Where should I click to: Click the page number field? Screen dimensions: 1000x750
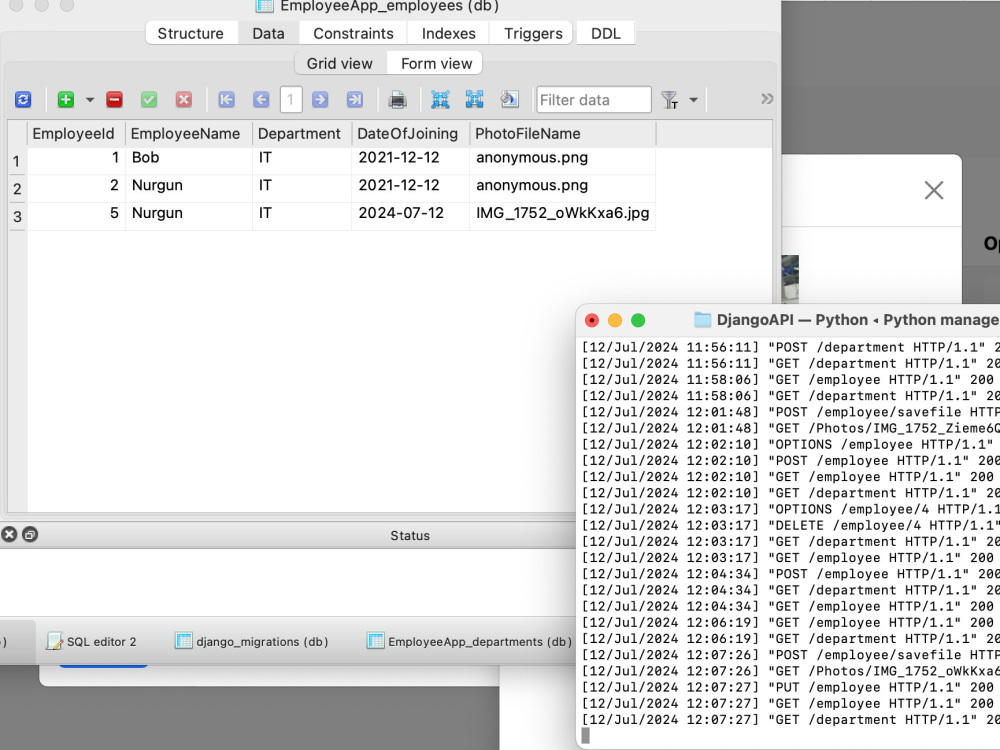[x=291, y=99]
